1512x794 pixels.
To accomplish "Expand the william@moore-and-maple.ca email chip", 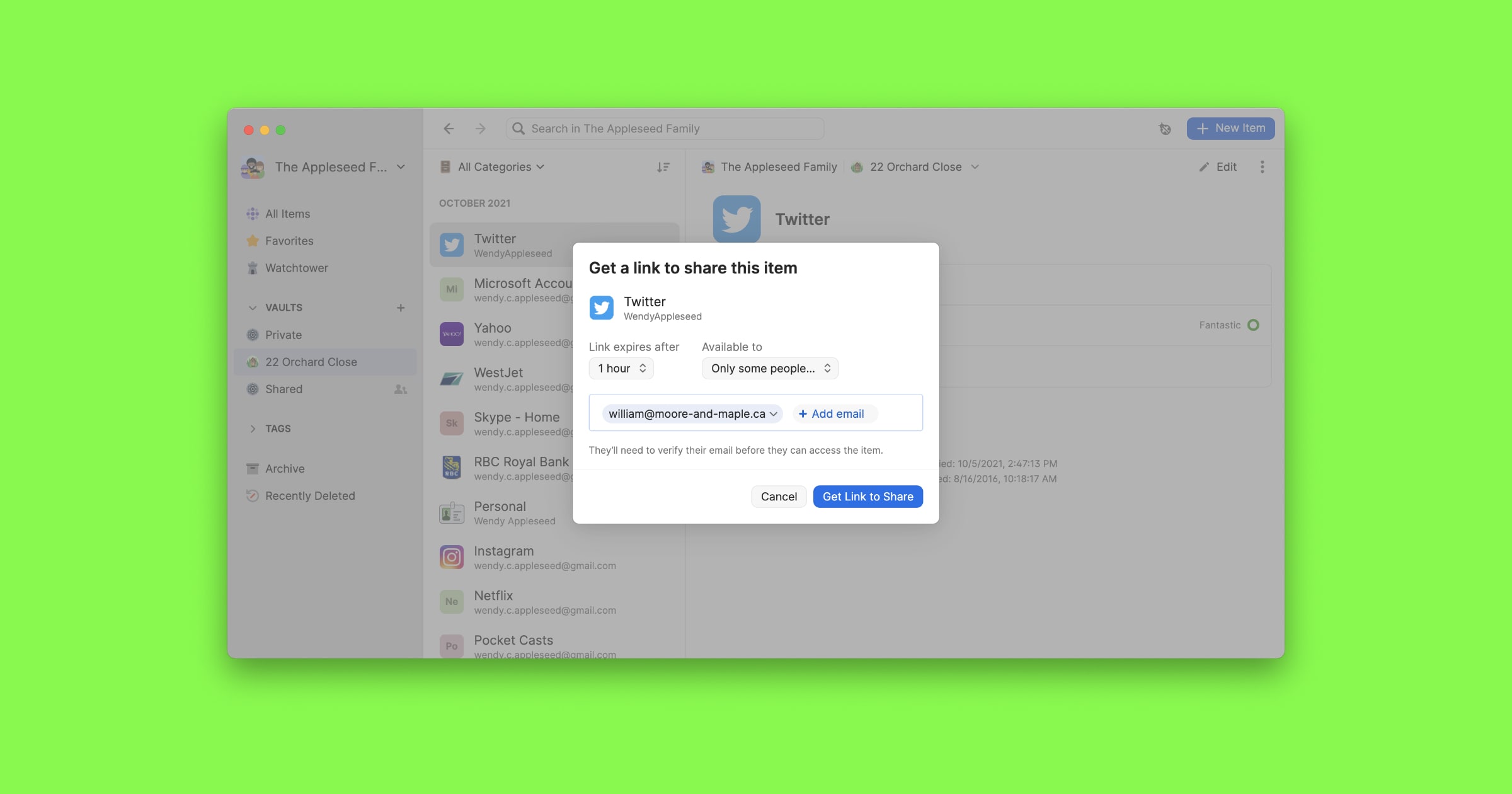I will 773,414.
